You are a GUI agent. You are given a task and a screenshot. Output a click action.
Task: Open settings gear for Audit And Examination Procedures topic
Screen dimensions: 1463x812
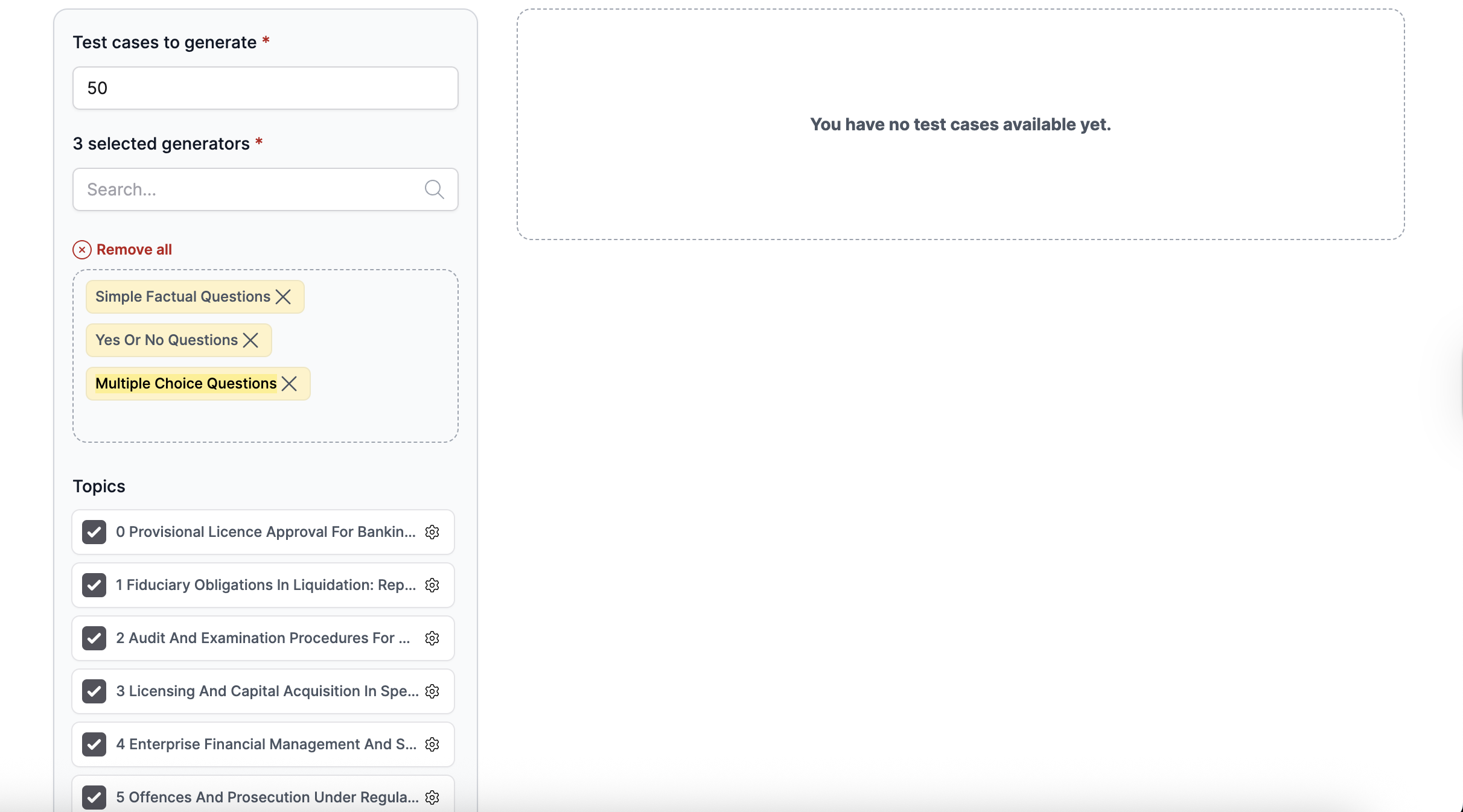pyautogui.click(x=432, y=638)
